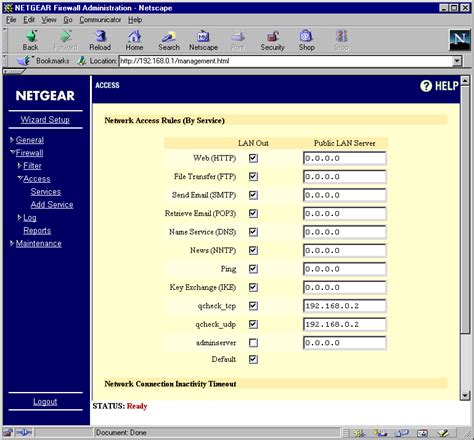Viewport: 474px width, 440px height.
Task: Click the Reload toolbar icon
Action: [x=100, y=36]
